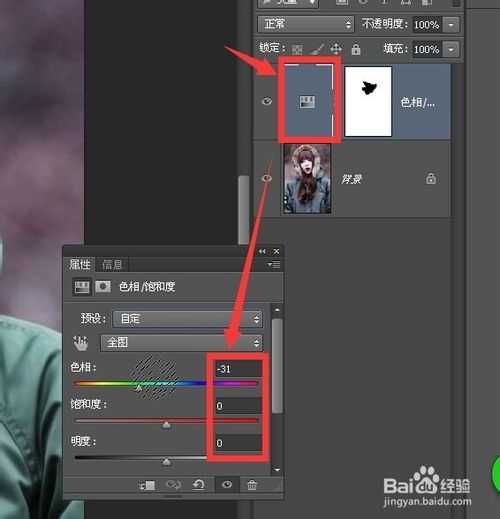500x519 pixels.
Task: Click the lock all padlock icon
Action: click(356, 49)
